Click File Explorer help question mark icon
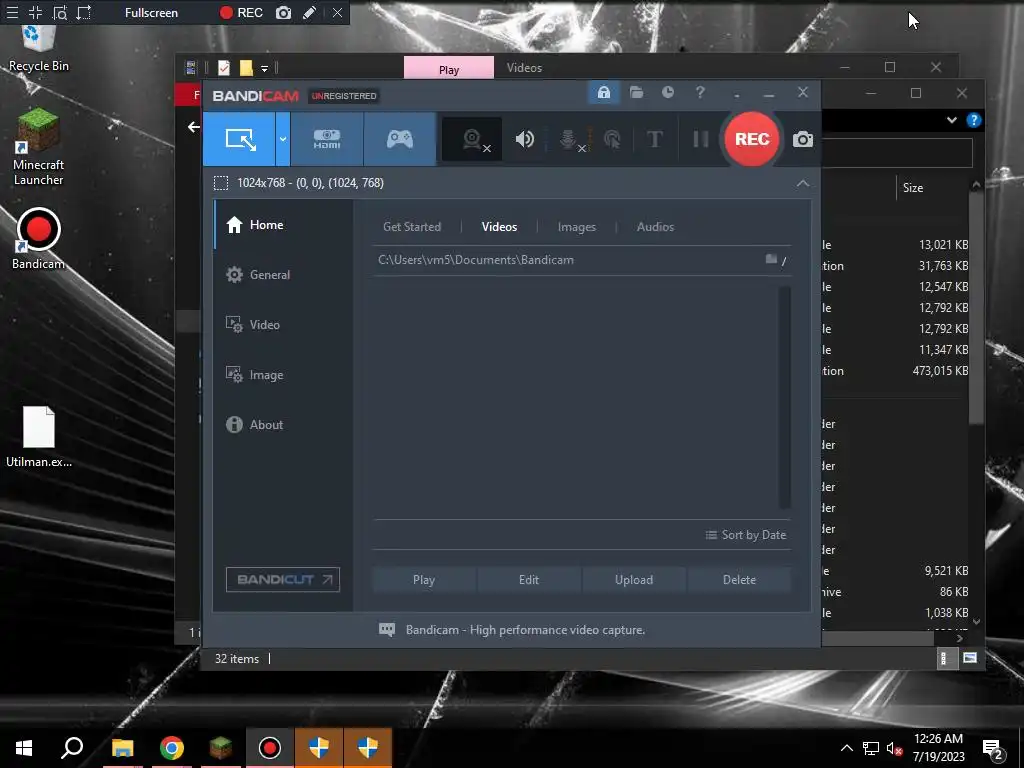Viewport: 1024px width, 768px height. [x=973, y=120]
